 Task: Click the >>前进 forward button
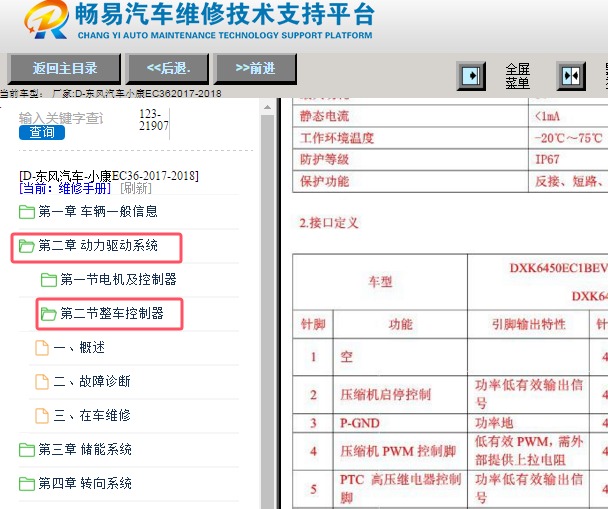[255, 69]
